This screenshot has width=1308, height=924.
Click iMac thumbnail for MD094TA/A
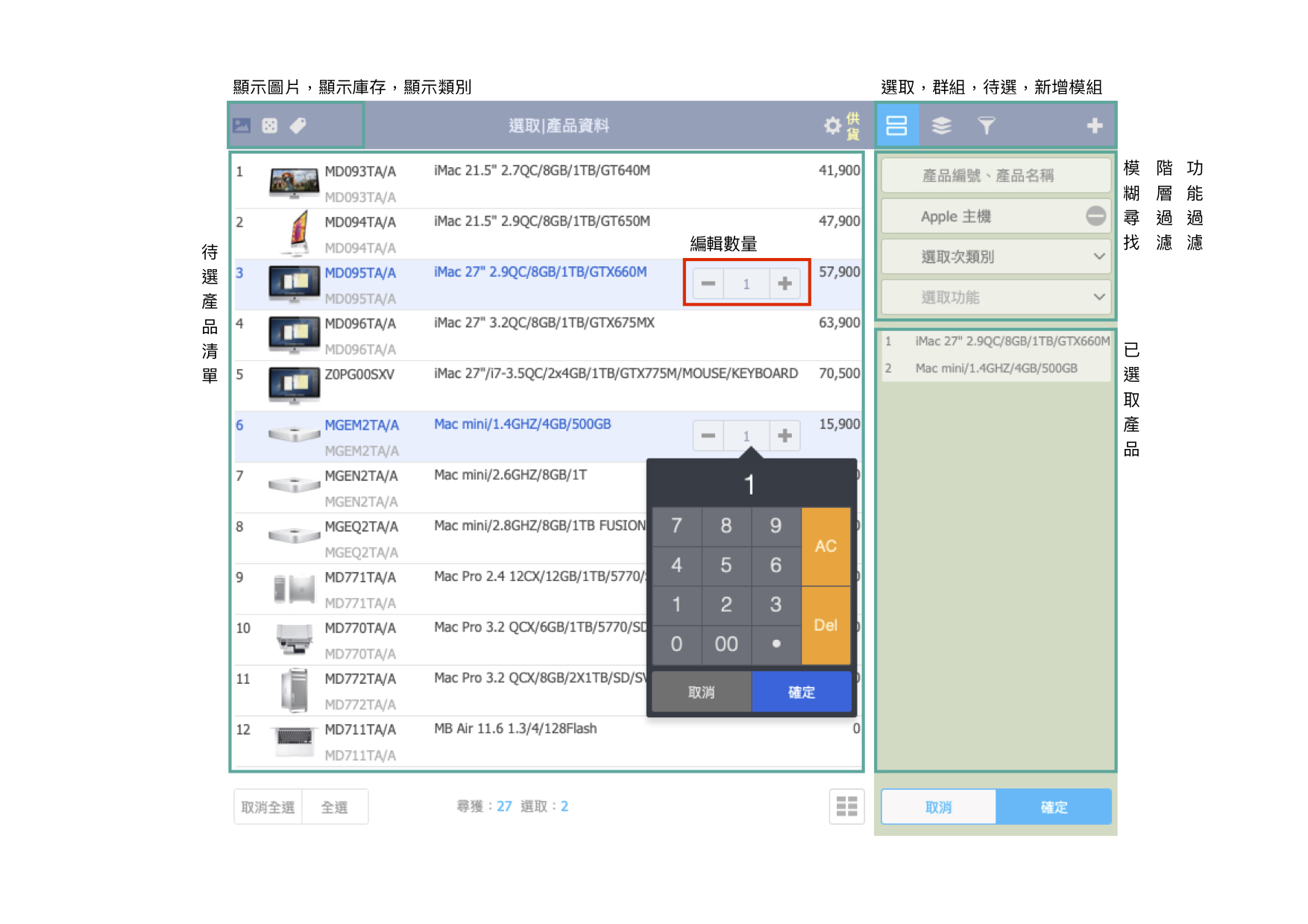click(x=299, y=233)
